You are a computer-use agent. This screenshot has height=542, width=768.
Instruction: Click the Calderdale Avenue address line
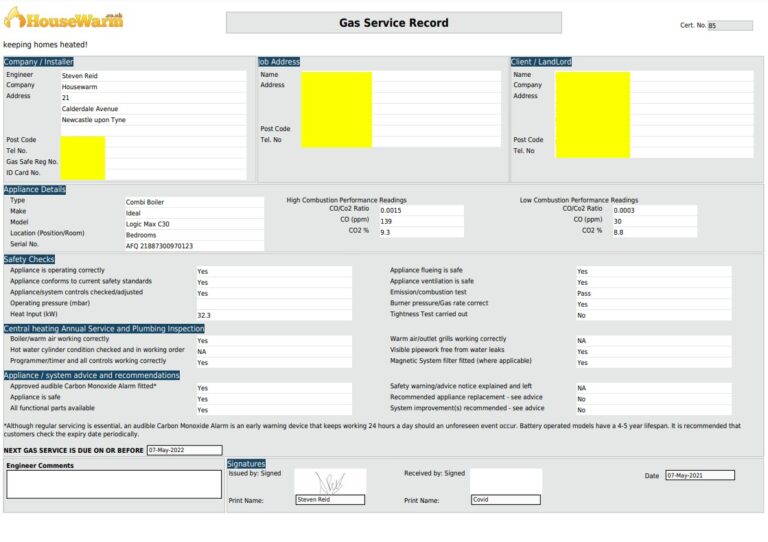tap(153, 109)
